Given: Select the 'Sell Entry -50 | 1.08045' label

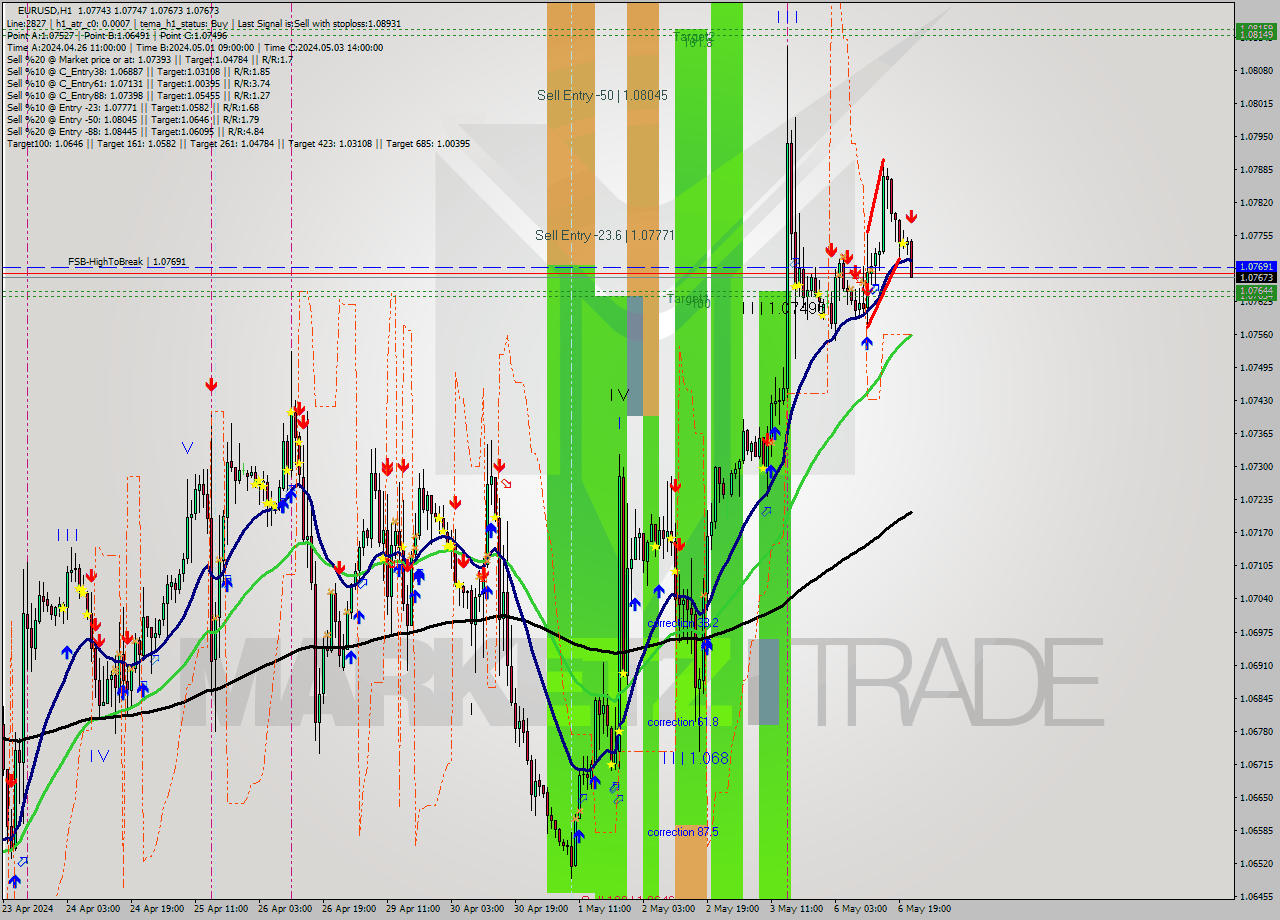Looking at the screenshot, I should point(602,95).
